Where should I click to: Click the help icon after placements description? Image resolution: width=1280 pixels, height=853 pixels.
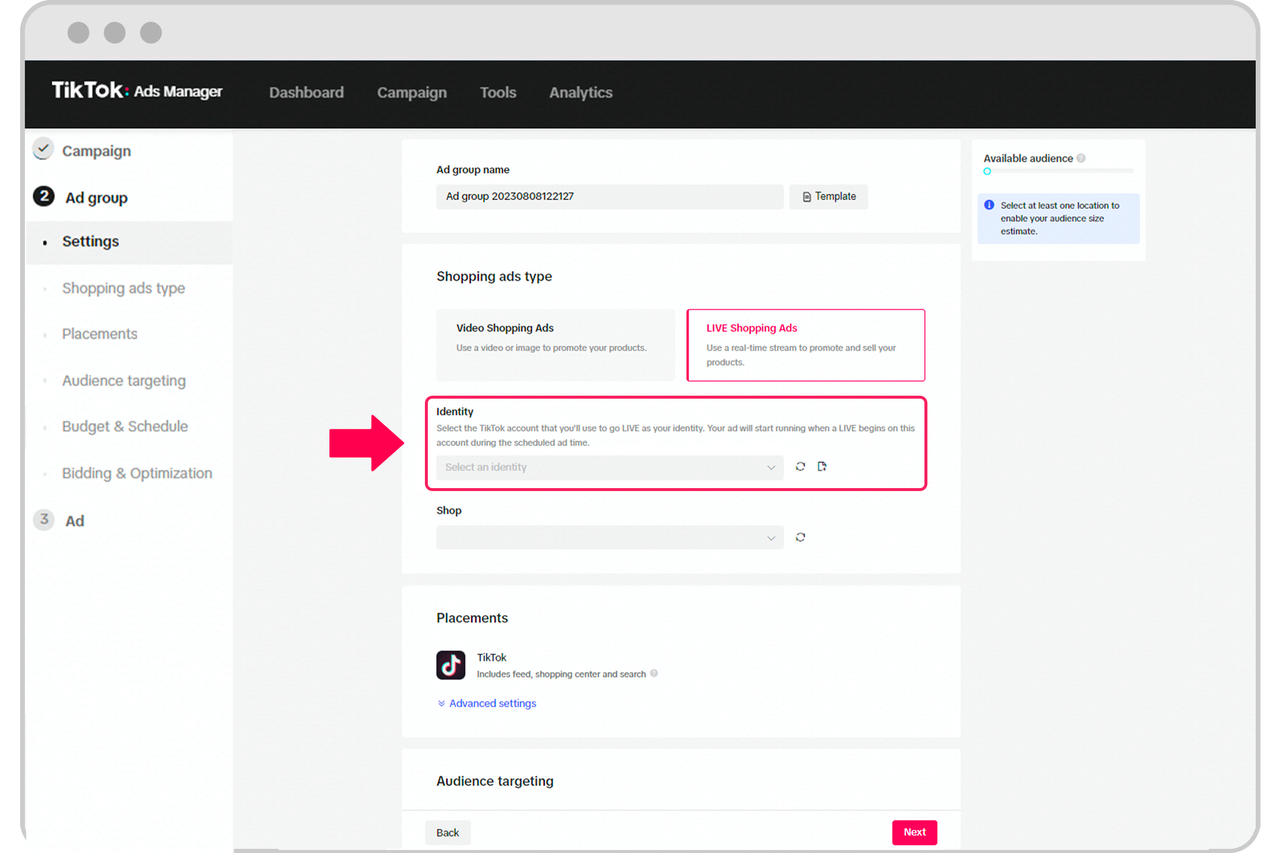tap(654, 674)
